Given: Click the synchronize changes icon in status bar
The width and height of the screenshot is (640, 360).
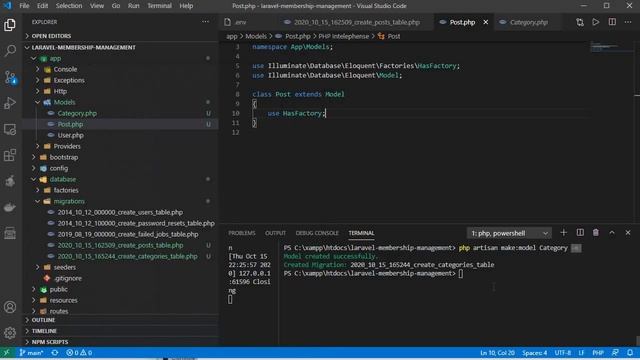Looking at the screenshot, I should (x=55, y=353).
